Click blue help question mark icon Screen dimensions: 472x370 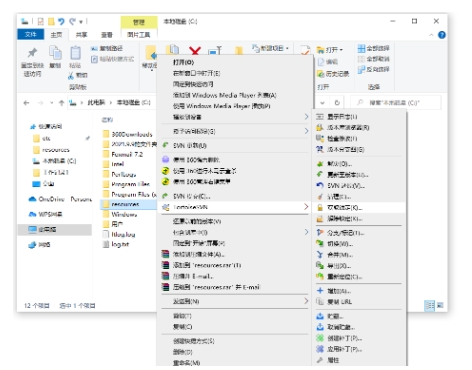(x=442, y=35)
